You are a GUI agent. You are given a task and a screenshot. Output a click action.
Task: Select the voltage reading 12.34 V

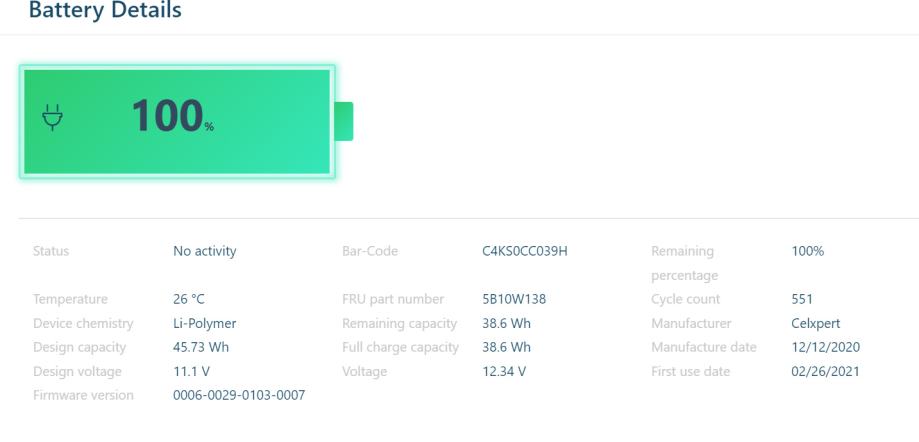pos(504,371)
